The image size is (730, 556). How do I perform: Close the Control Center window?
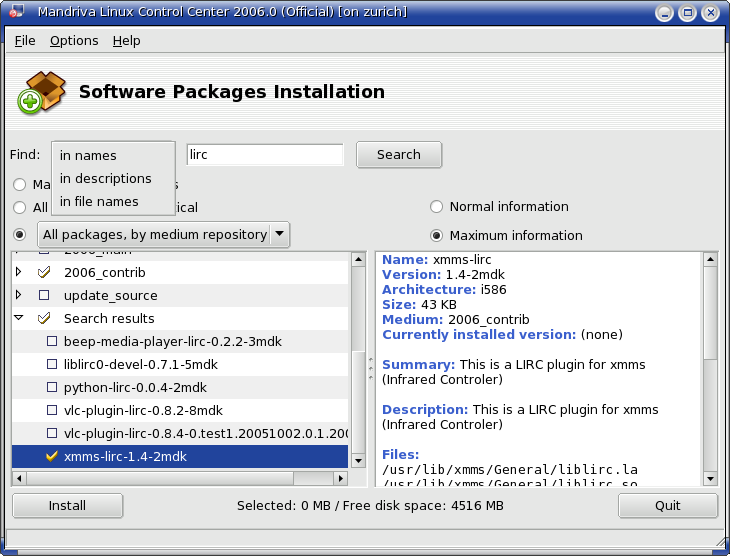711,13
